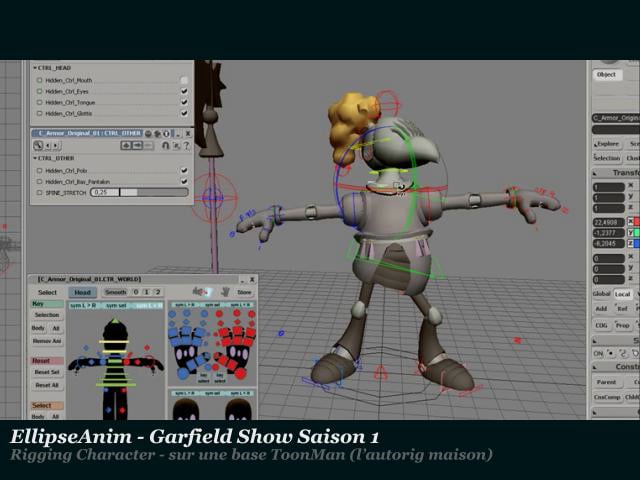Screen dimensions: 640x480
Task: Click the dot icon next to ON
Action: (x=611, y=353)
